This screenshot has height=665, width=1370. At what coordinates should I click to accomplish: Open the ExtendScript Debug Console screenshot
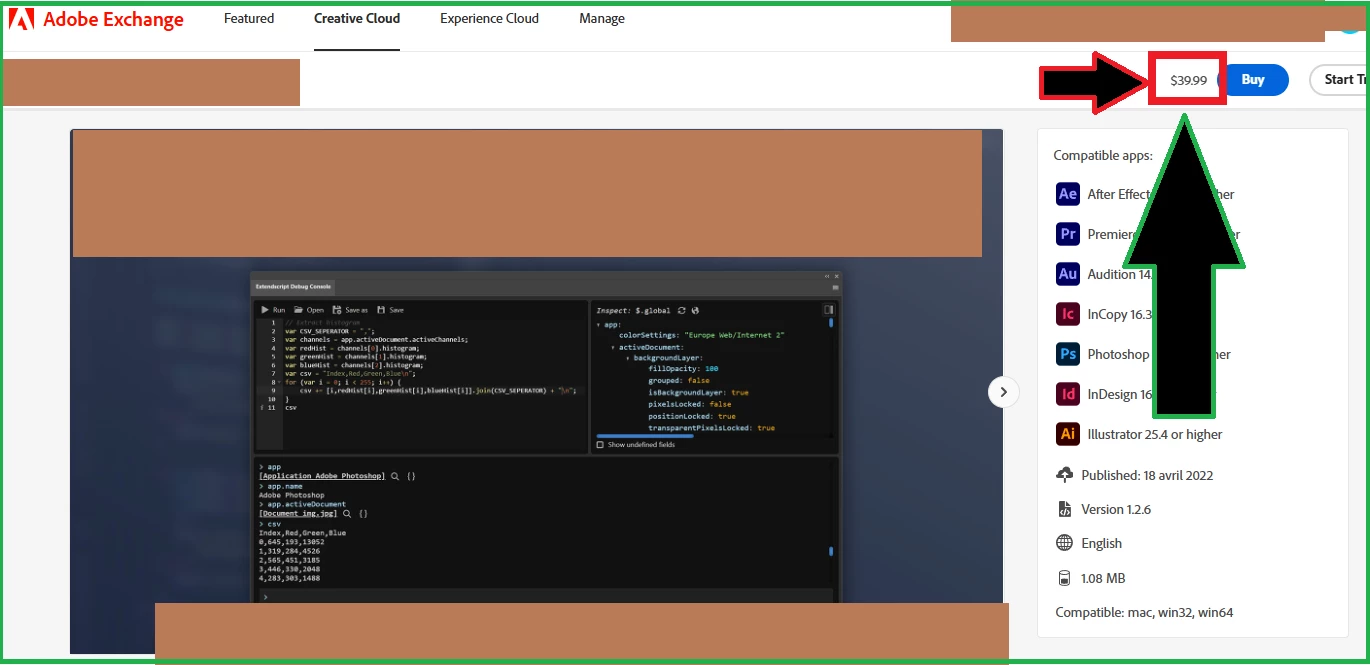[545, 437]
